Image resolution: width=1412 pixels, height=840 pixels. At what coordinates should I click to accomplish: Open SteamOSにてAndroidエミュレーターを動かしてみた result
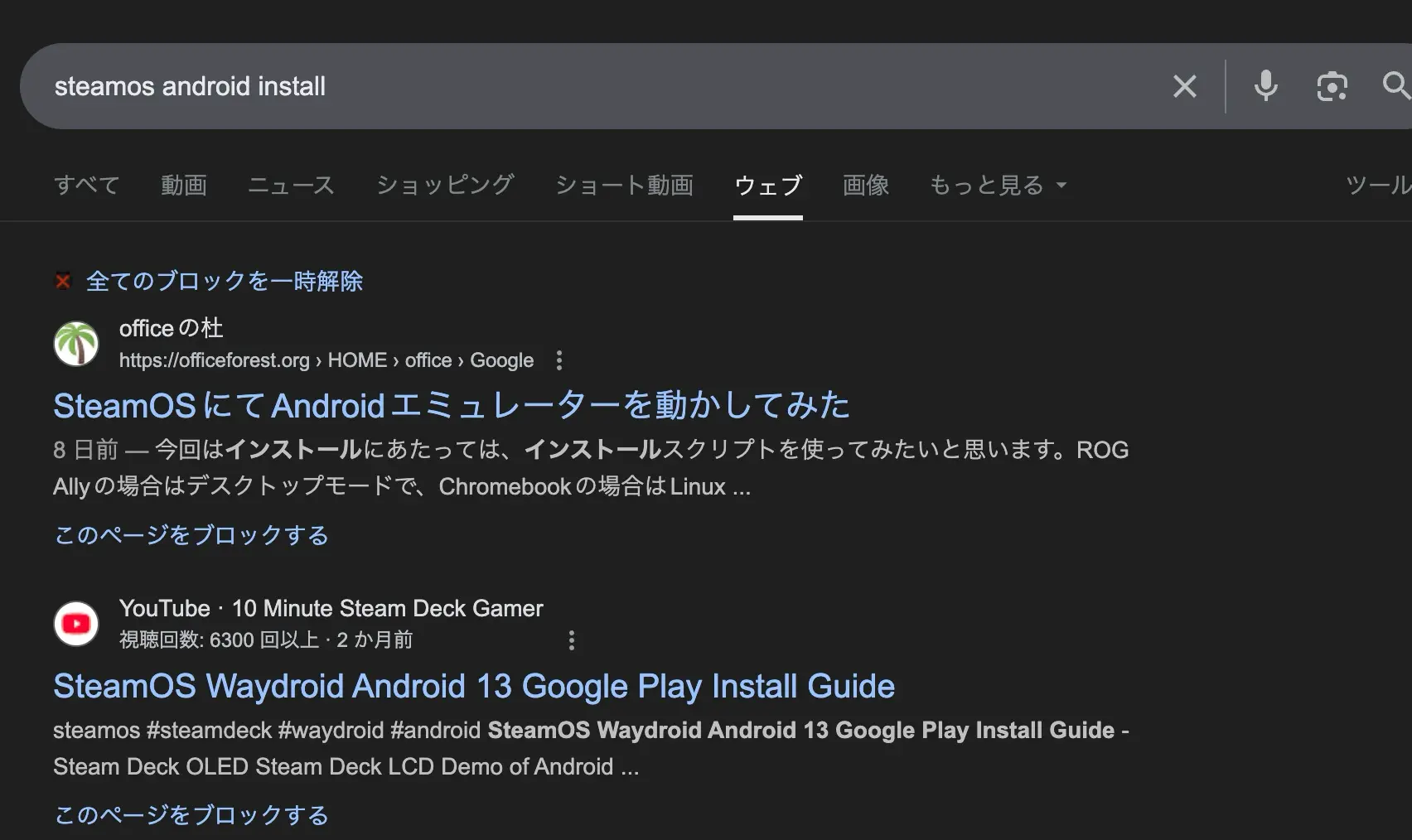tap(452, 405)
